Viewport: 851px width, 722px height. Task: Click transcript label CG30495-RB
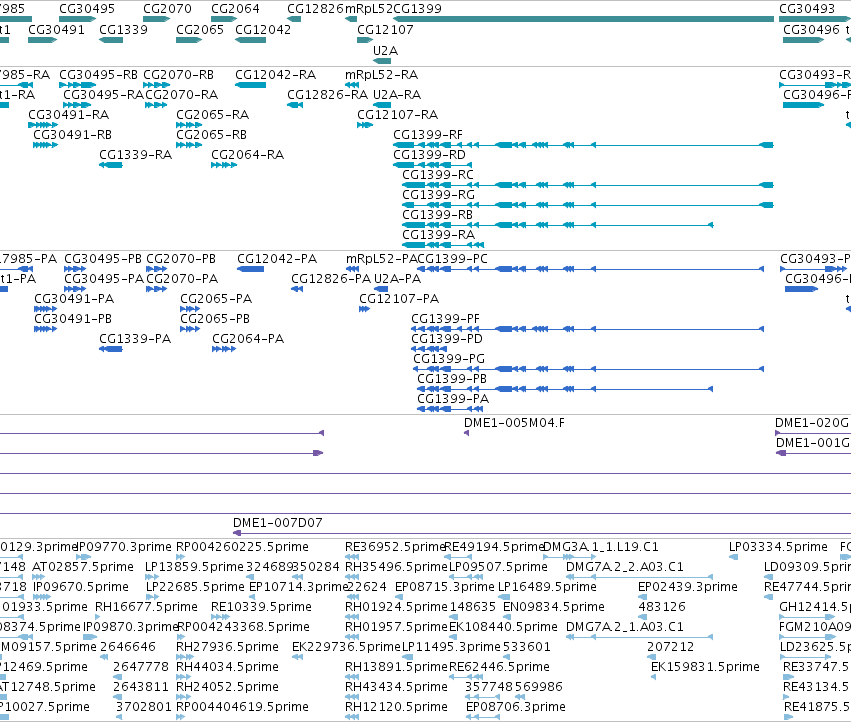[x=98, y=74]
